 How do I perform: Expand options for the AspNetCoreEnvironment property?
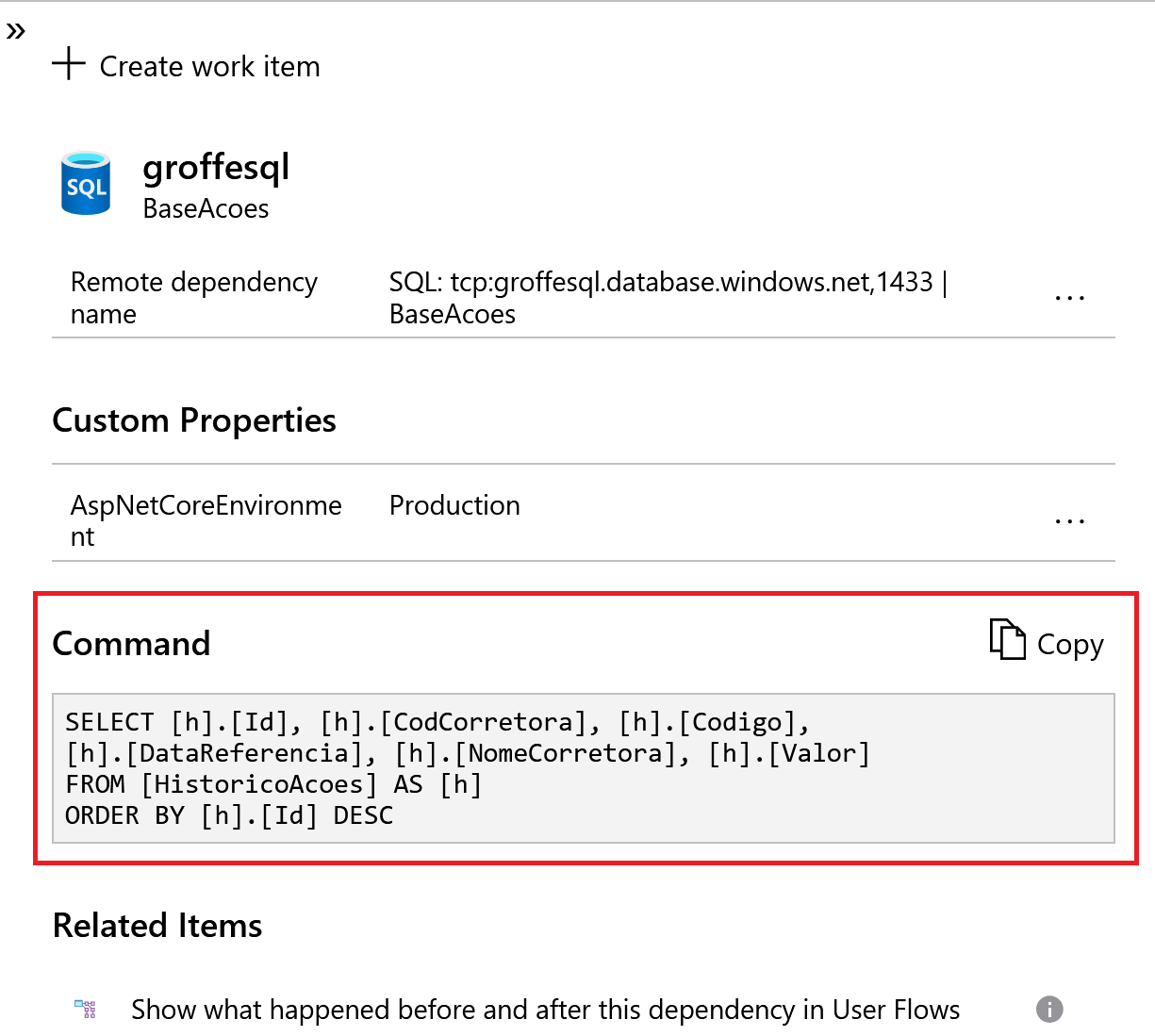[x=1069, y=521]
